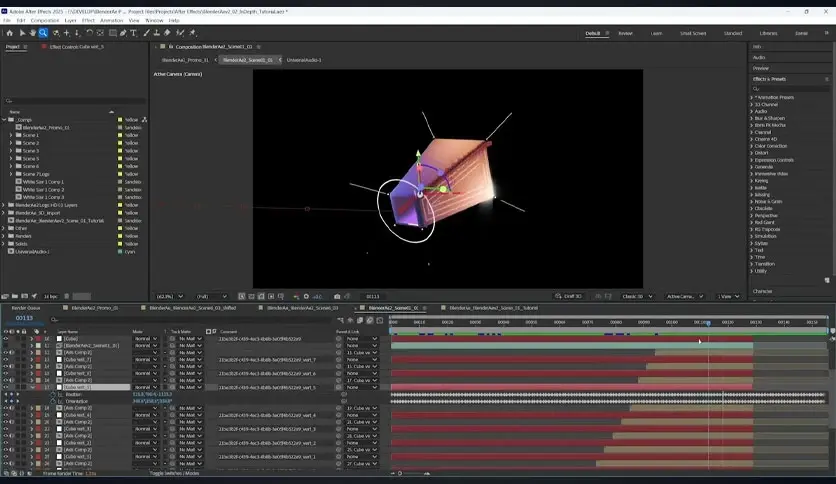Select the Rotation tool
This screenshot has height=484, width=836.
[x=89, y=33]
